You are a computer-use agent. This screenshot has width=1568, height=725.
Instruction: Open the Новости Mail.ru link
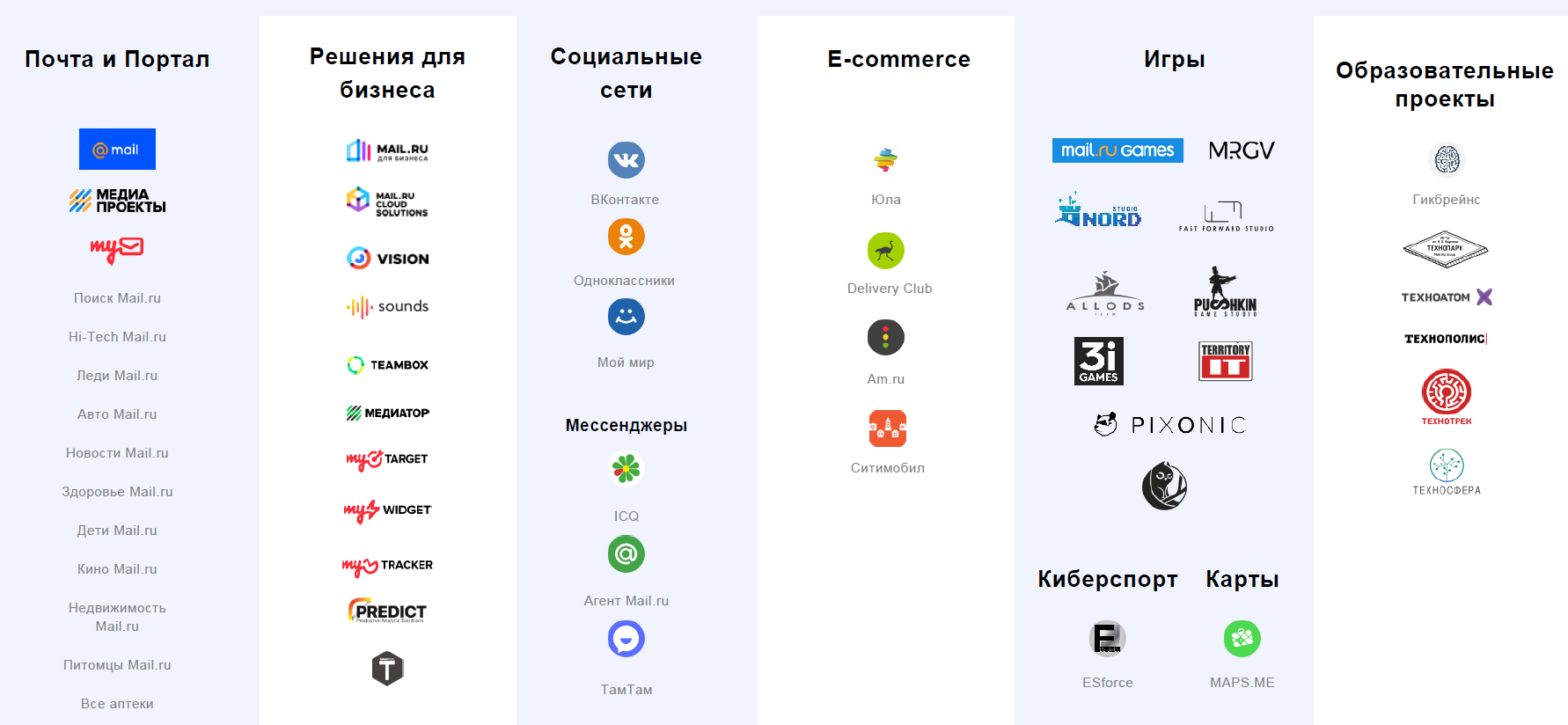pyautogui.click(x=117, y=453)
